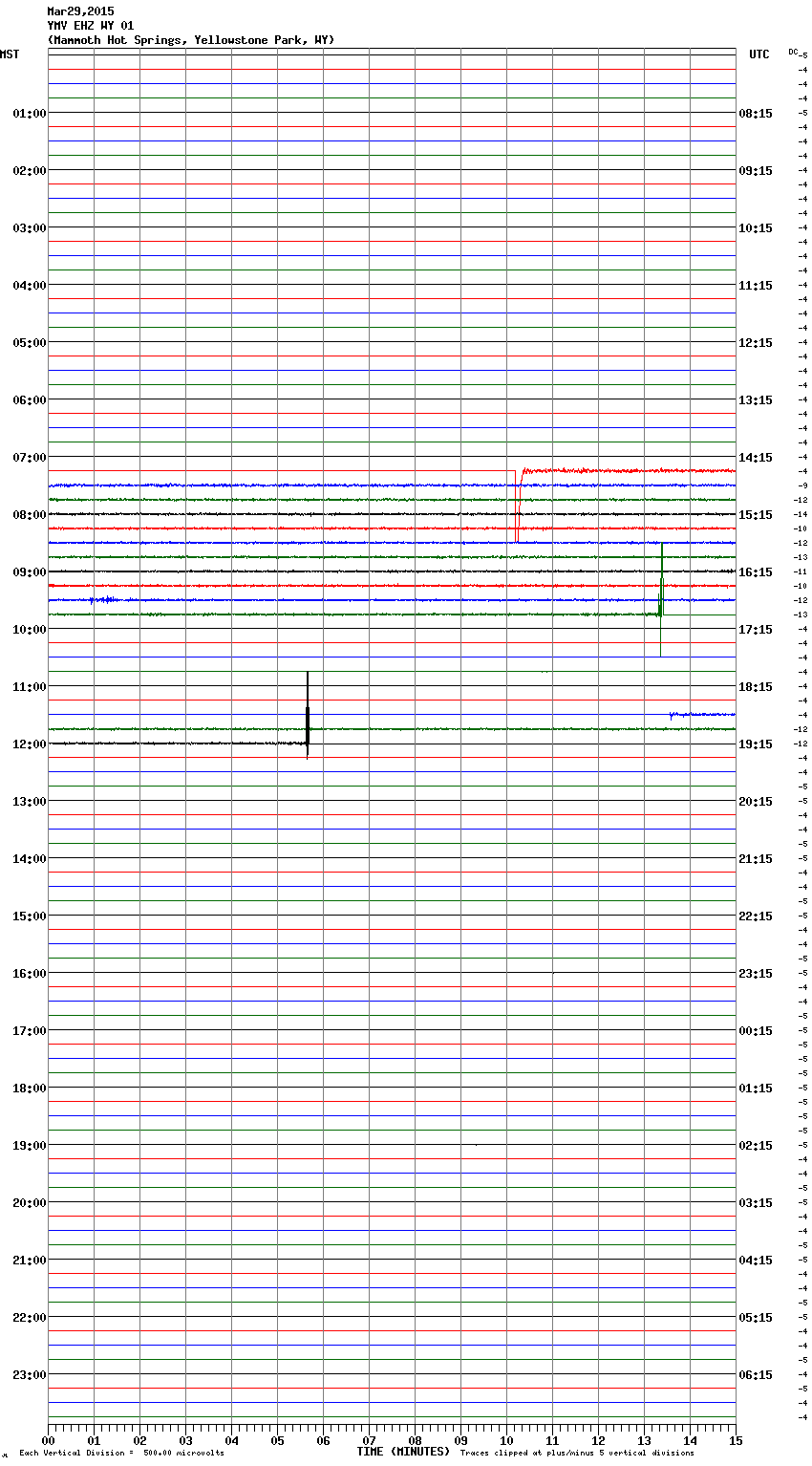
Task: Click minute 12 on the bottom axis
Action: [598, 1439]
